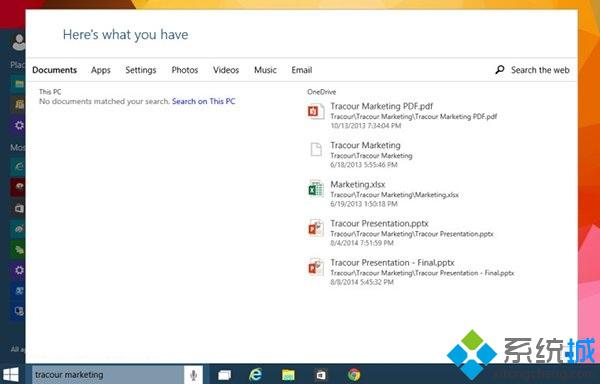The height and width of the screenshot is (384, 600).
Task: Click path Tracour\Tracour Marketing\Tracour Marketing PDF.pdf
Action: [414, 117]
